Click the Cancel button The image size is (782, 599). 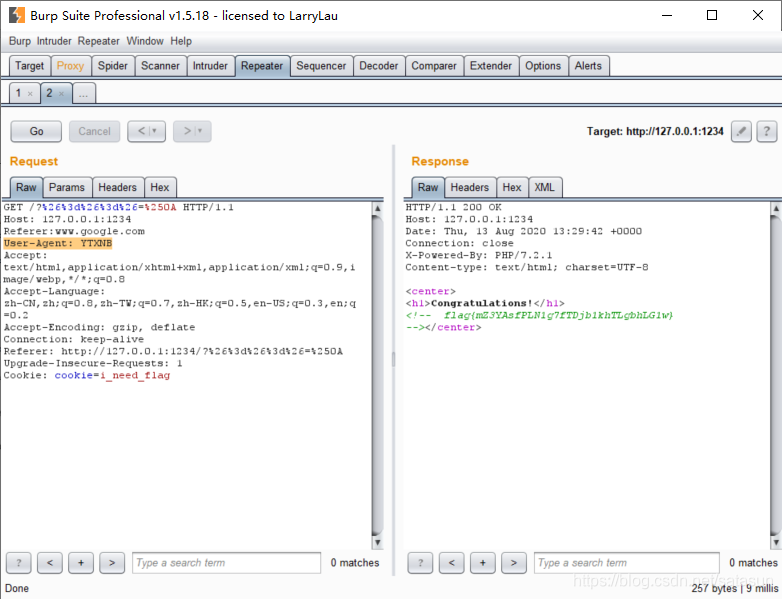[94, 132]
